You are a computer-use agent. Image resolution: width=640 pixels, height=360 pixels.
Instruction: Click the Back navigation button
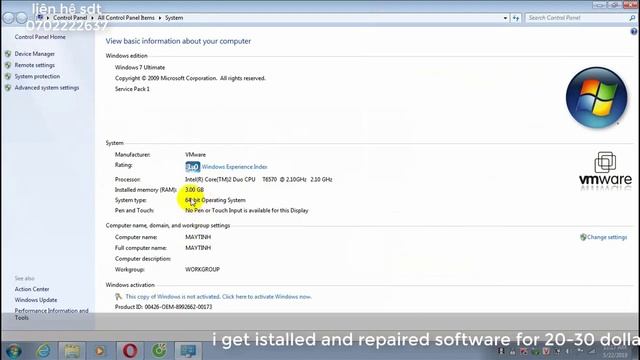[x=8, y=18]
